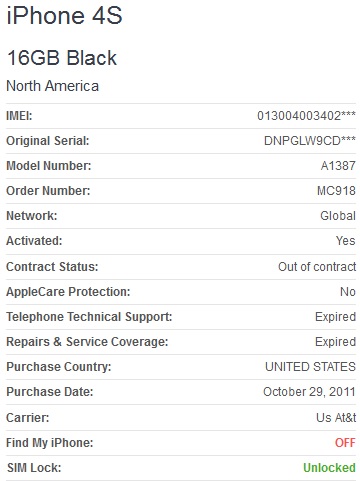Click the red OFF Find My iPhone status
Screen dimensions: 360x481
pos(345,443)
